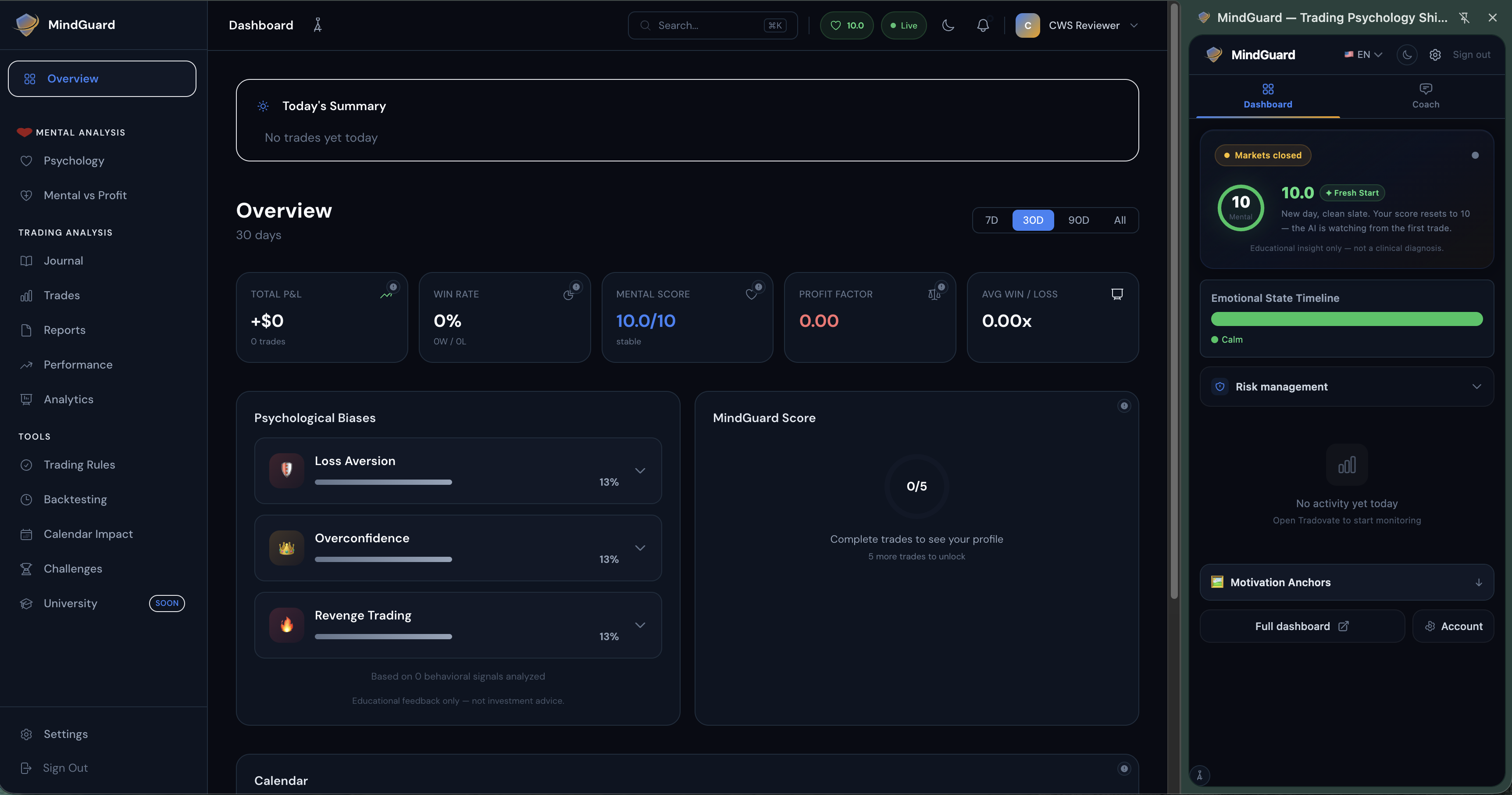The height and width of the screenshot is (795, 1512).
Task: Toggle theme in extension panel moon button
Action: pyautogui.click(x=1406, y=54)
